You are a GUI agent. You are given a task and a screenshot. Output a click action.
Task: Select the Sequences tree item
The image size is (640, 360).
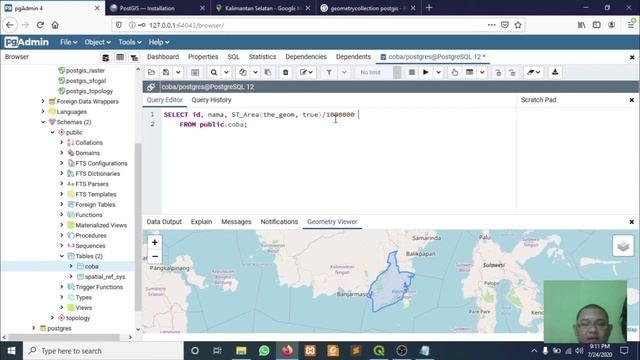point(90,246)
